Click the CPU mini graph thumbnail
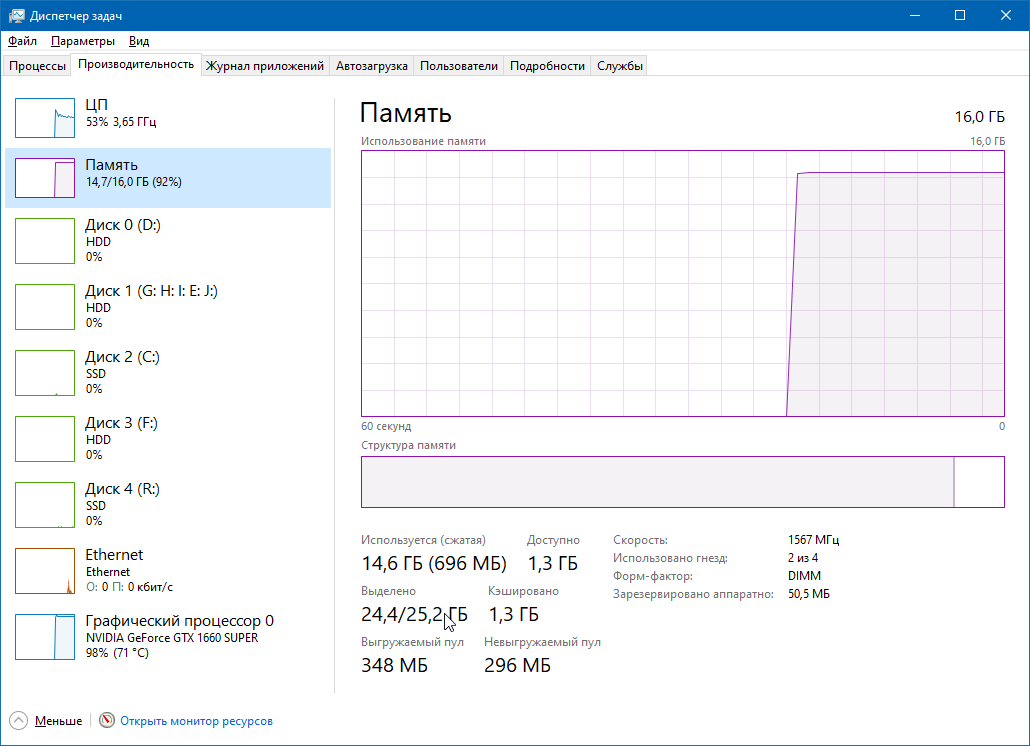This screenshot has height=746, width=1030. (x=45, y=118)
